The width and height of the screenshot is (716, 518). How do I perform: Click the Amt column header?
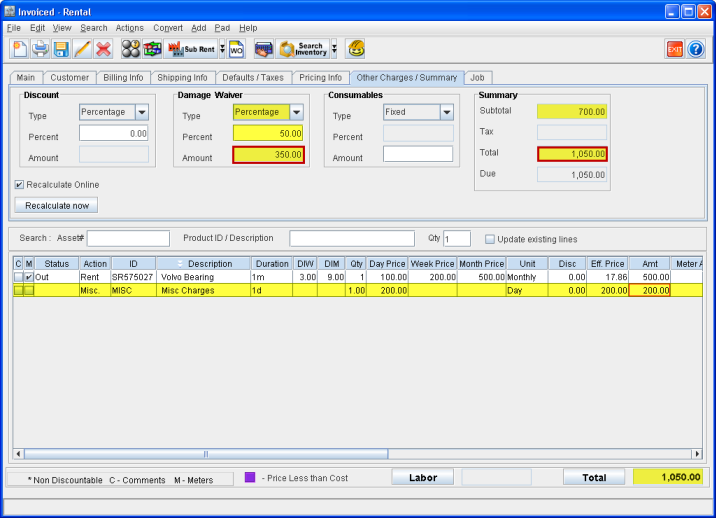(x=649, y=264)
